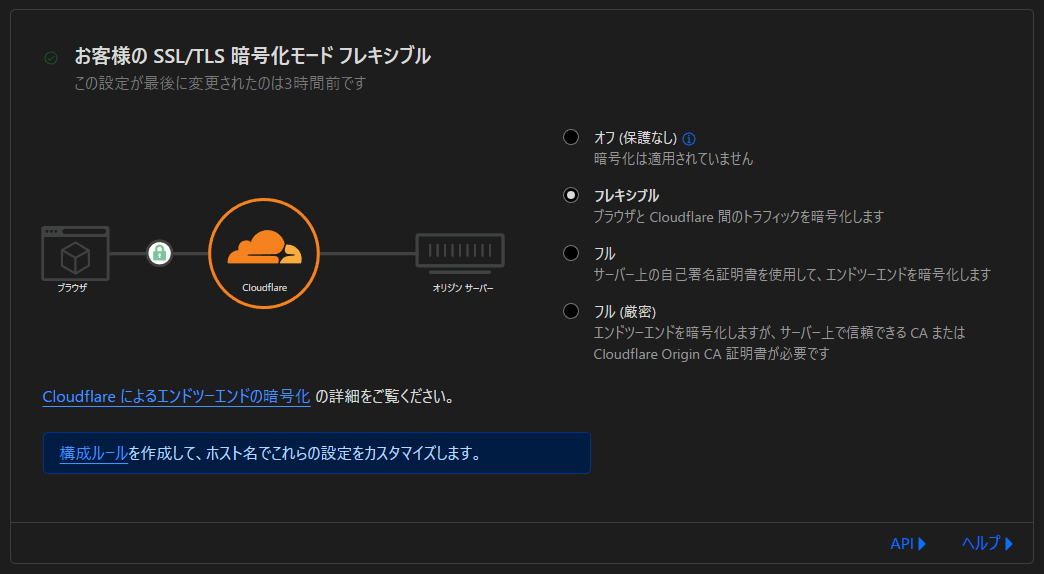
Task: Click the green checkmark status icon
Action: tap(51, 58)
